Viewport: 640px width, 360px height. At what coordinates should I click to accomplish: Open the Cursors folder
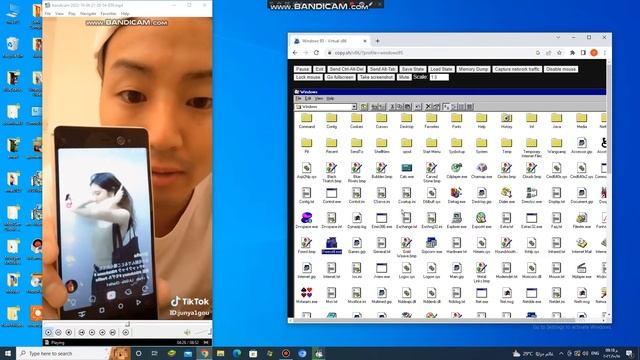pos(382,120)
